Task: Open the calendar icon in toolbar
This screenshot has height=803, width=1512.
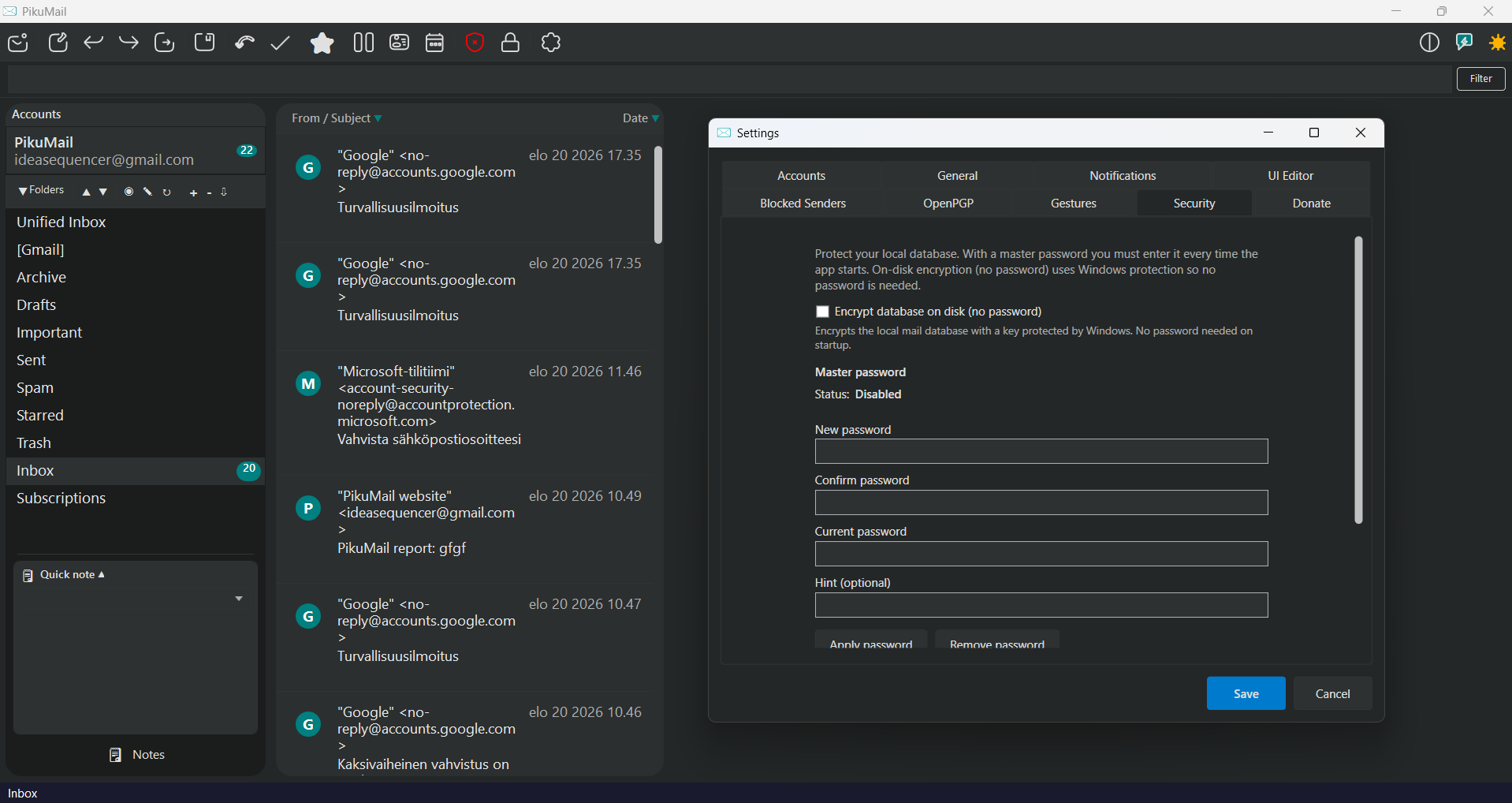Action: [x=435, y=43]
